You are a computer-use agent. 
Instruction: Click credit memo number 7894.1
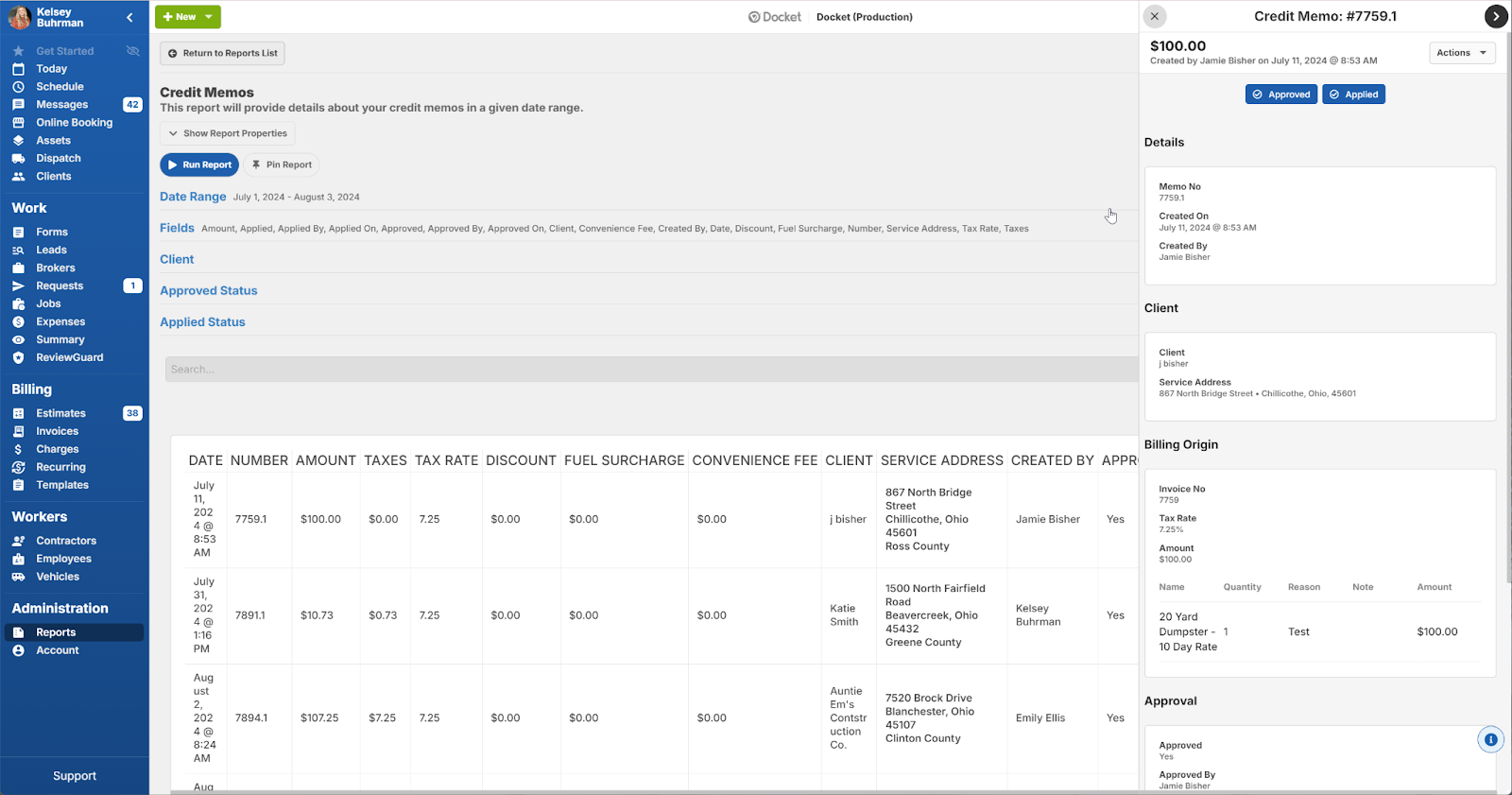(x=251, y=718)
